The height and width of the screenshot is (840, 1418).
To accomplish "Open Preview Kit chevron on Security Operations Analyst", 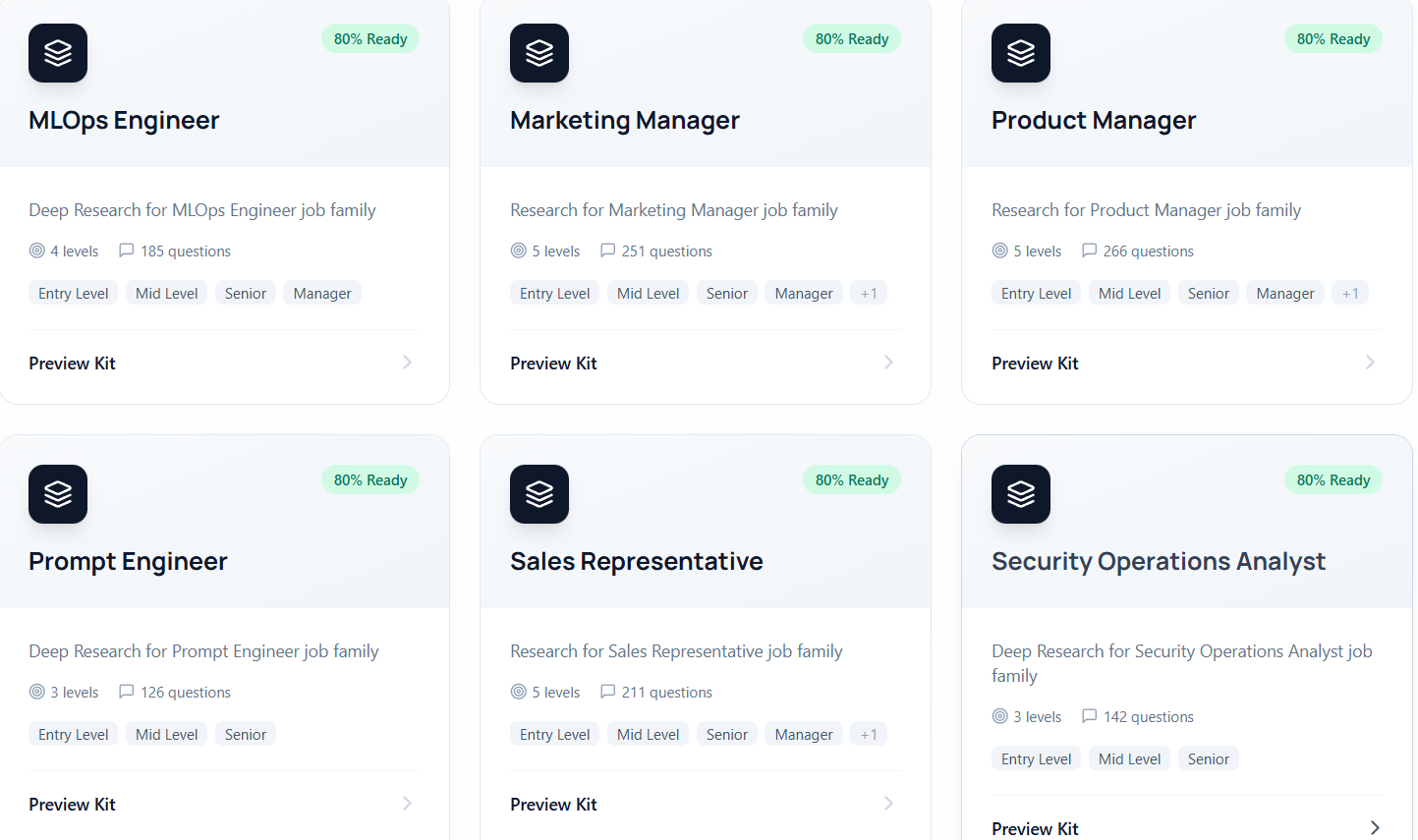I will (x=1374, y=827).
